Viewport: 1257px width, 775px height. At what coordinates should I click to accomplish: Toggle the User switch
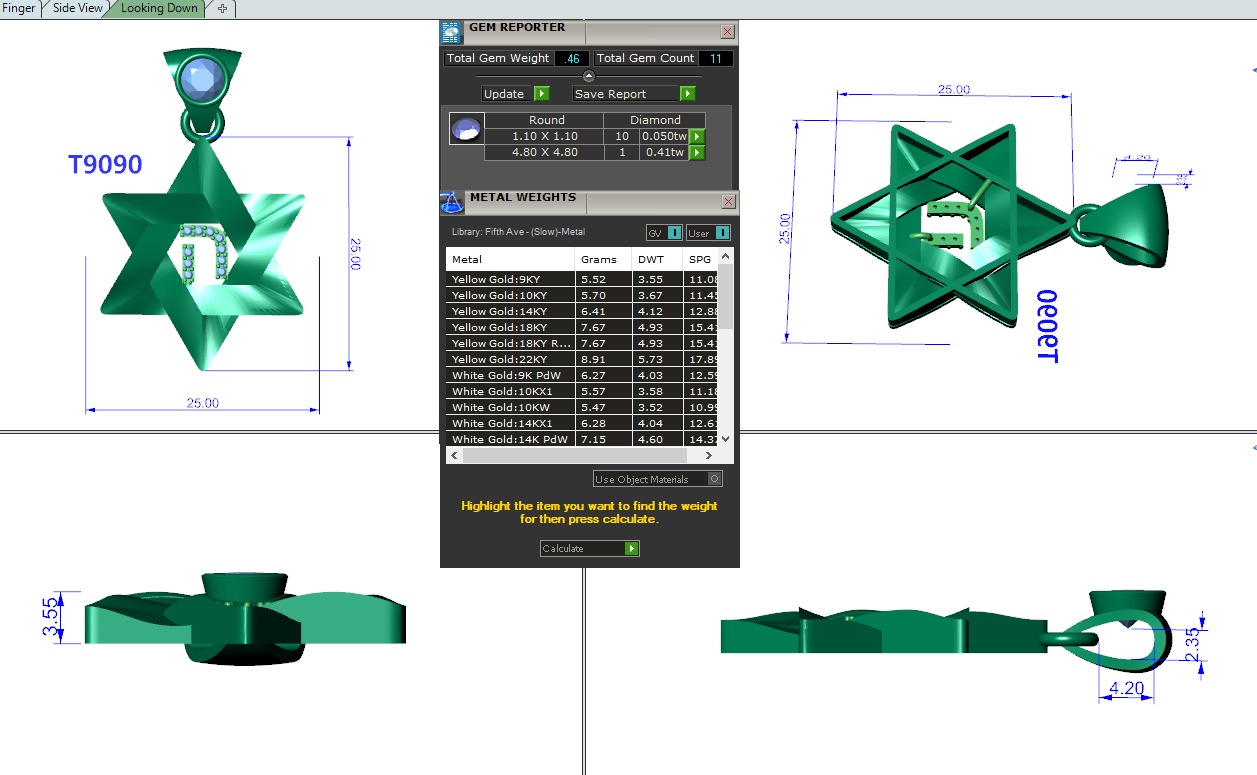click(721, 233)
